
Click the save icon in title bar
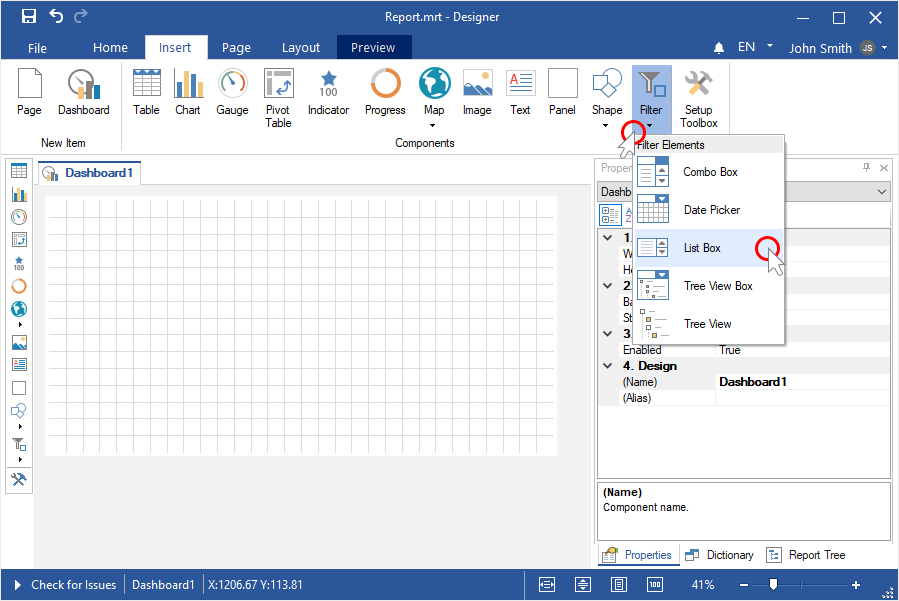[x=29, y=16]
